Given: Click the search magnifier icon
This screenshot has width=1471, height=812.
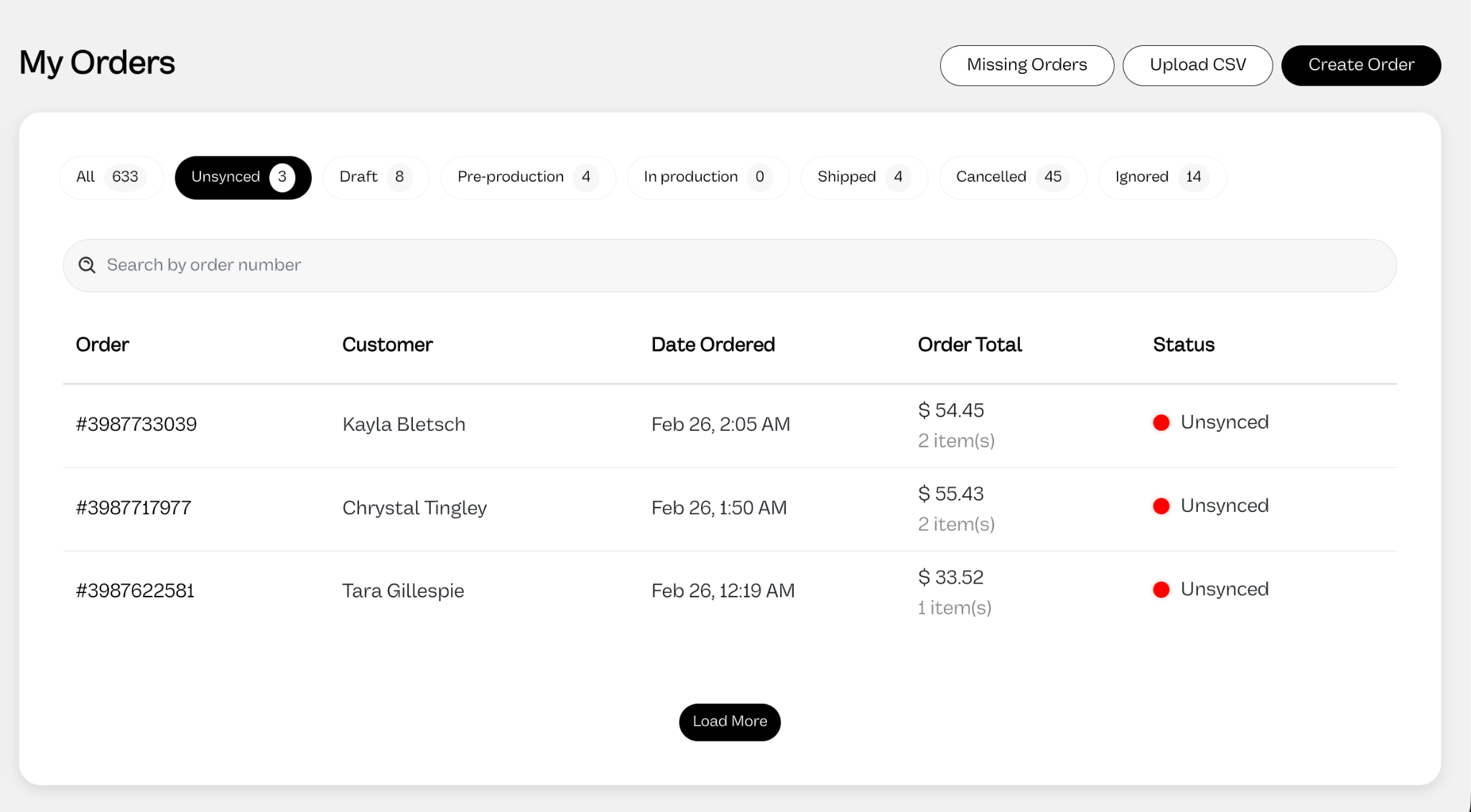Looking at the screenshot, I should pyautogui.click(x=87, y=265).
